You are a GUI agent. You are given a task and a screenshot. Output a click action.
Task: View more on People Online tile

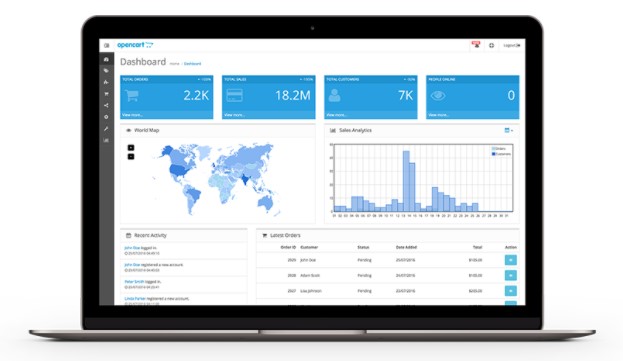point(439,115)
